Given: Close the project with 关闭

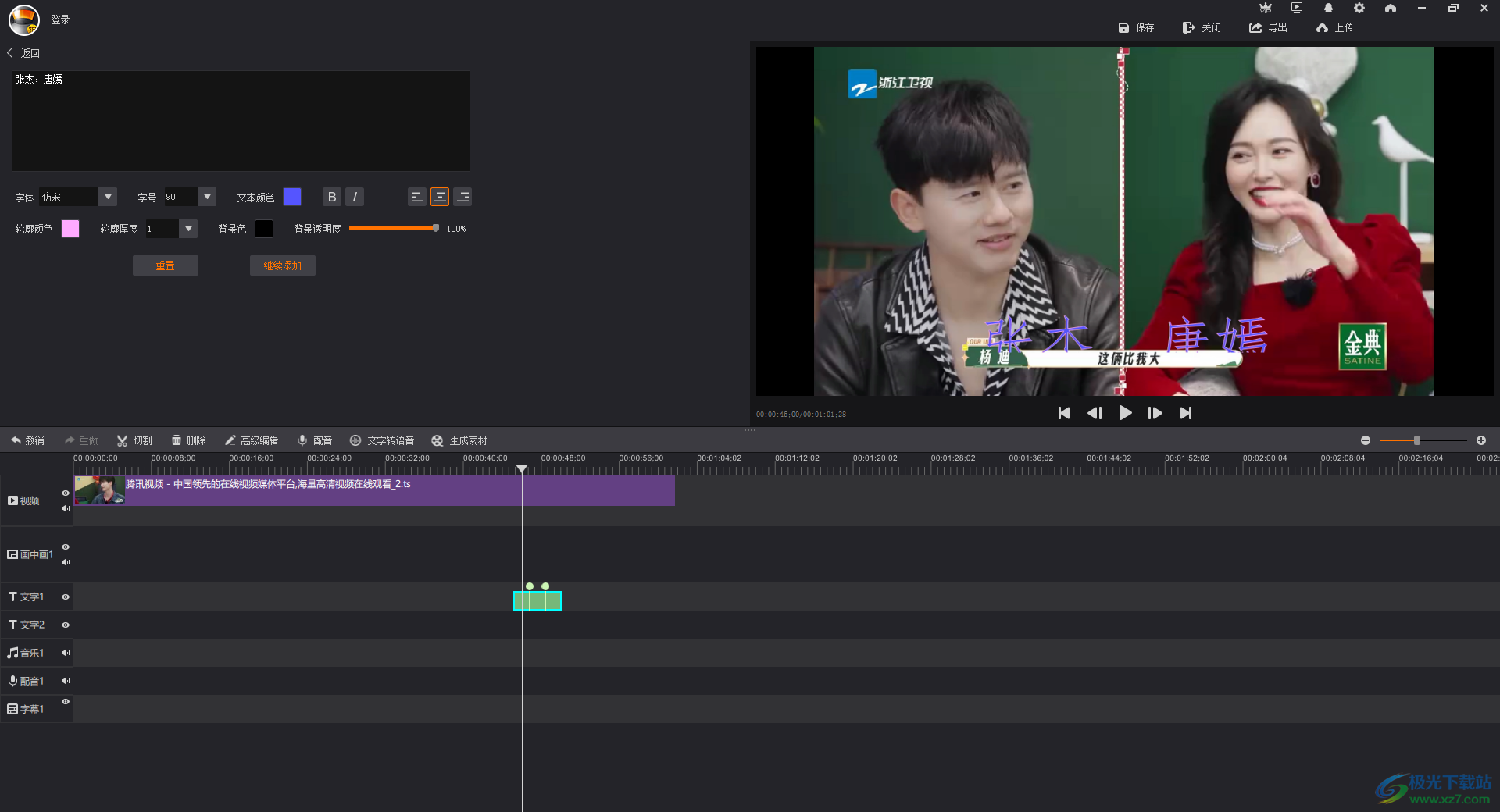Looking at the screenshot, I should coord(1202,27).
